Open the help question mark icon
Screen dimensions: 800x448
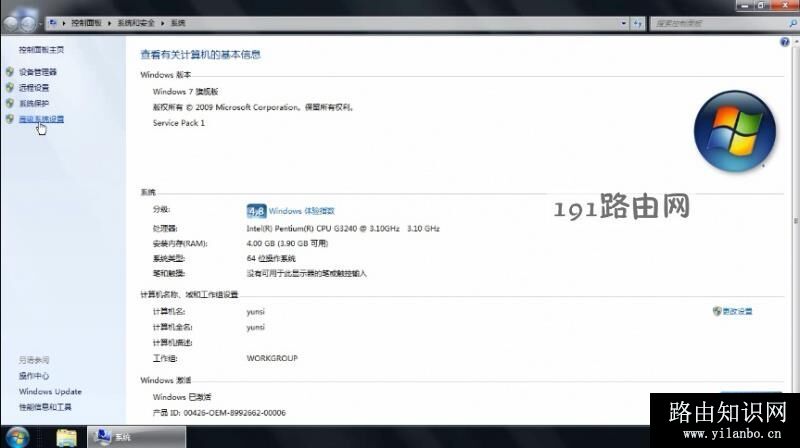click(x=785, y=42)
